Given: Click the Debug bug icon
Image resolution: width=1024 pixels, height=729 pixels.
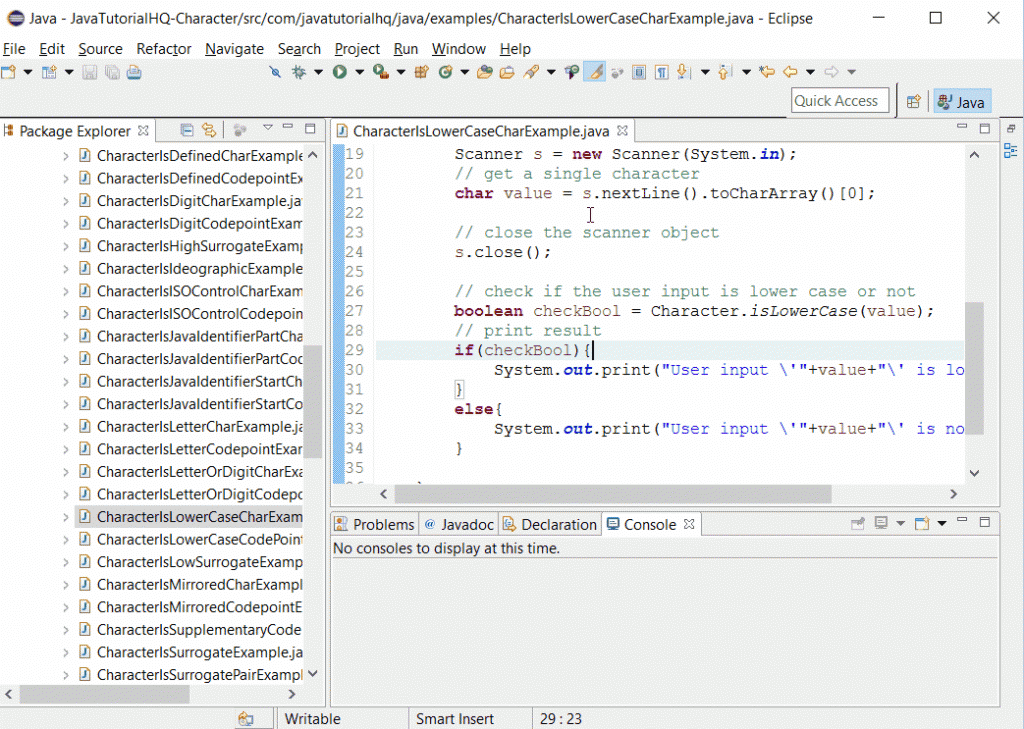Looking at the screenshot, I should tap(298, 72).
